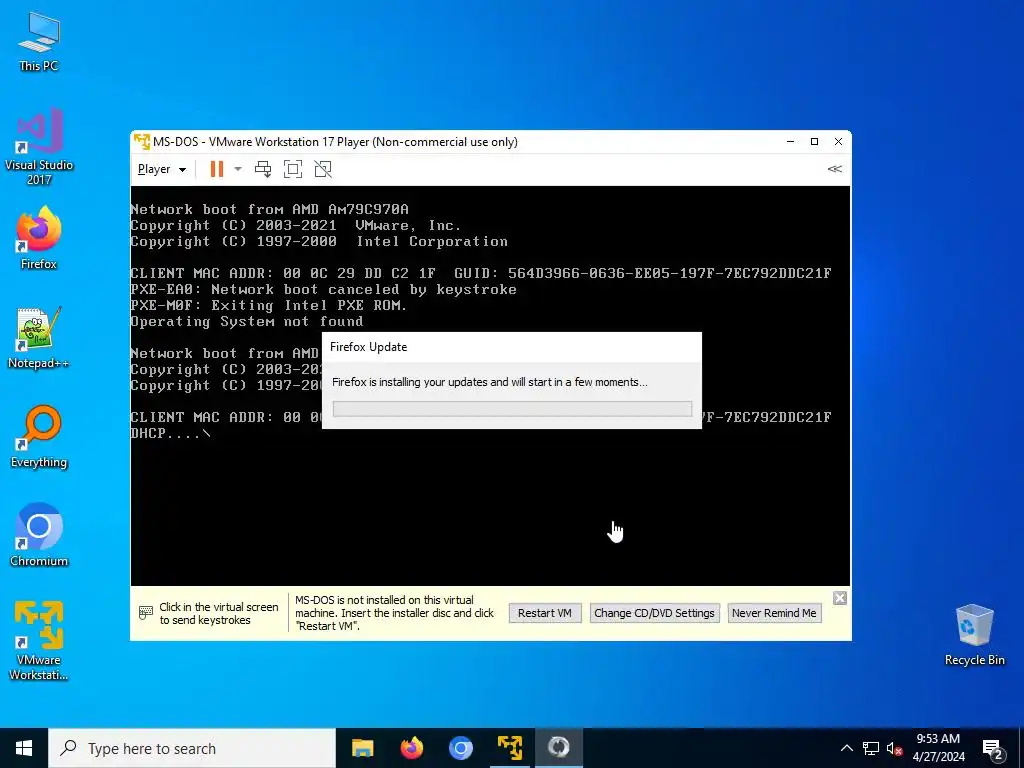Click the taskbar search box
Screen dimensions: 1024x768
192,748
